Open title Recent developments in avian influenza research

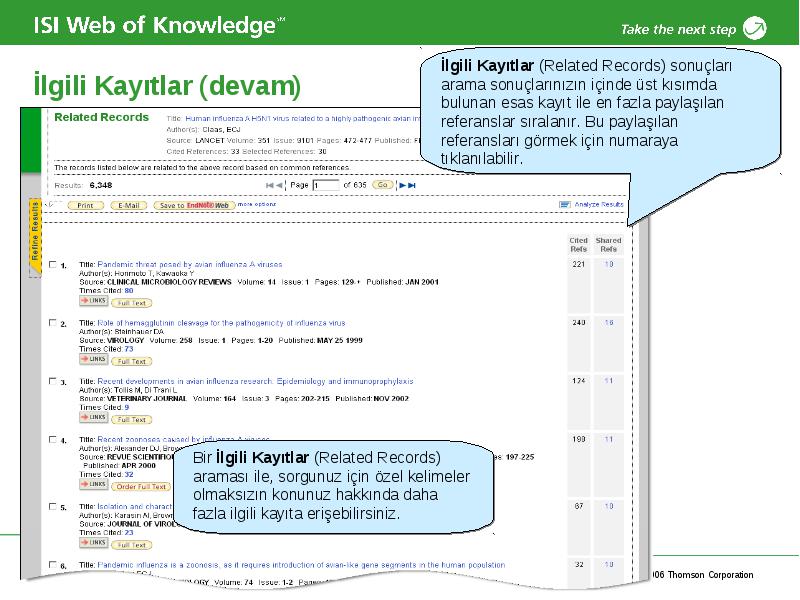coord(255,381)
